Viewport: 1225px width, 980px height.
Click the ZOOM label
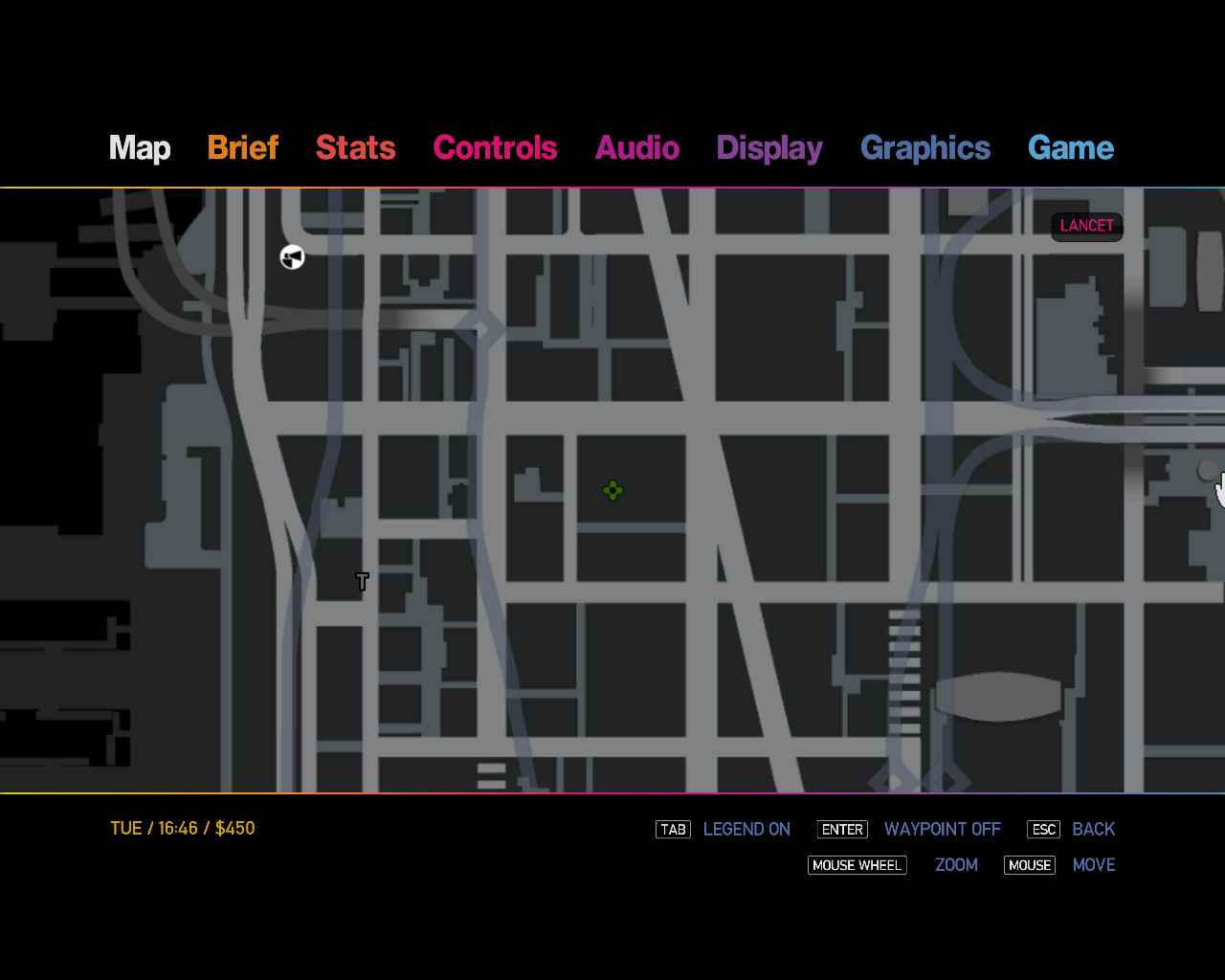pyautogui.click(x=956, y=865)
